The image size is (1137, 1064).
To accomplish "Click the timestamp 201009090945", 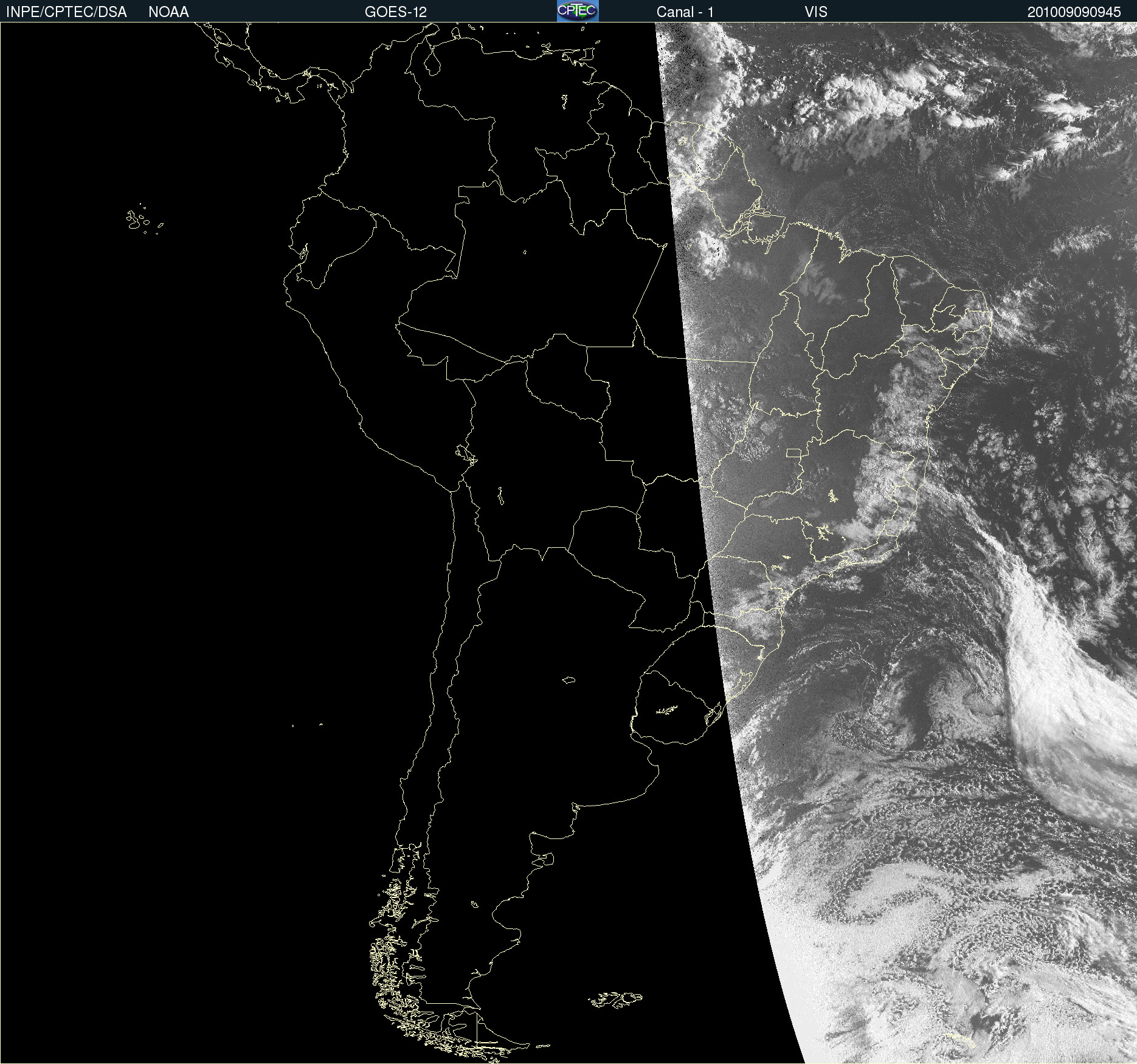I will click(1074, 12).
